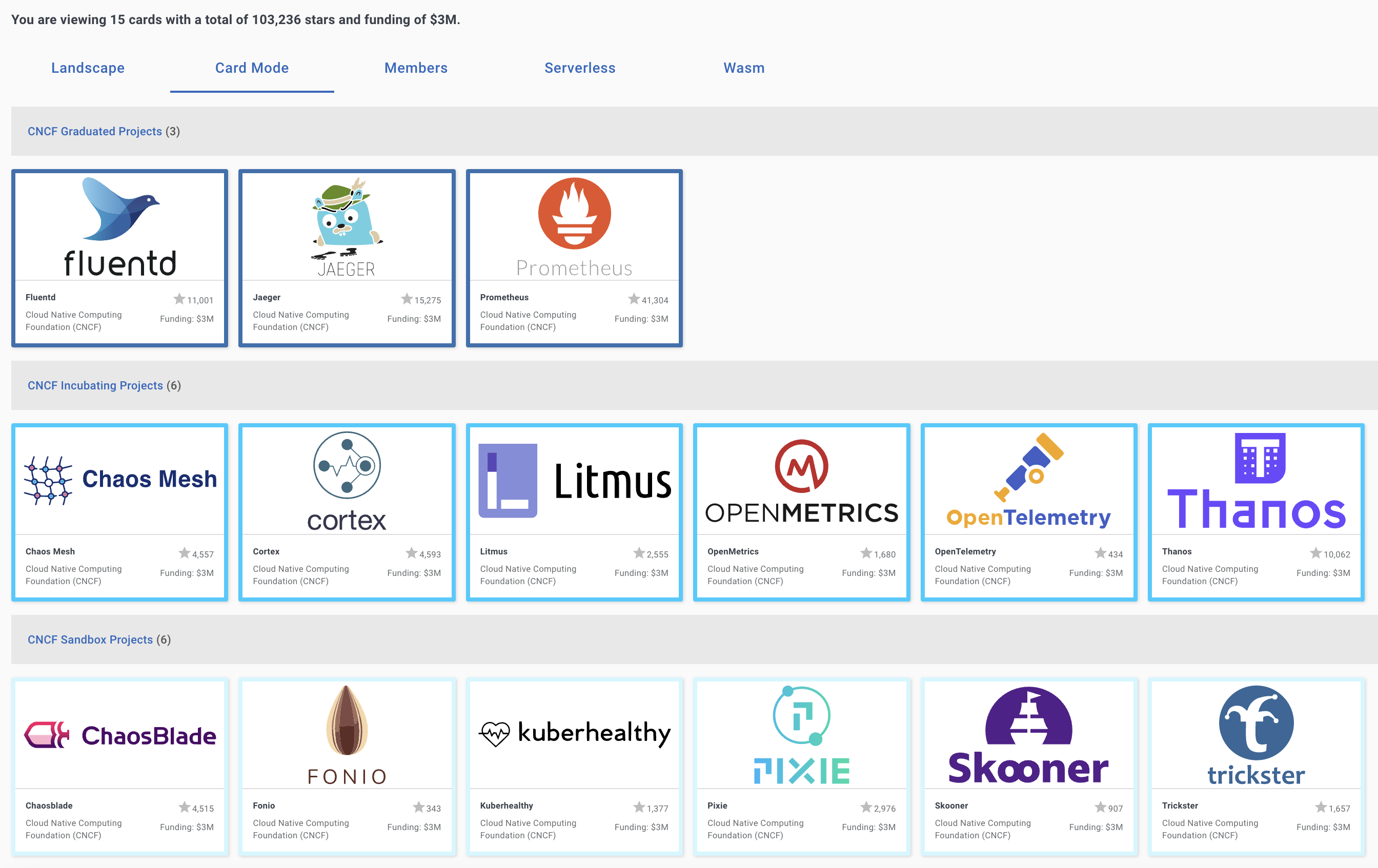Click the CNCF Sandbox Projects heading link
1378x868 pixels.
90,639
